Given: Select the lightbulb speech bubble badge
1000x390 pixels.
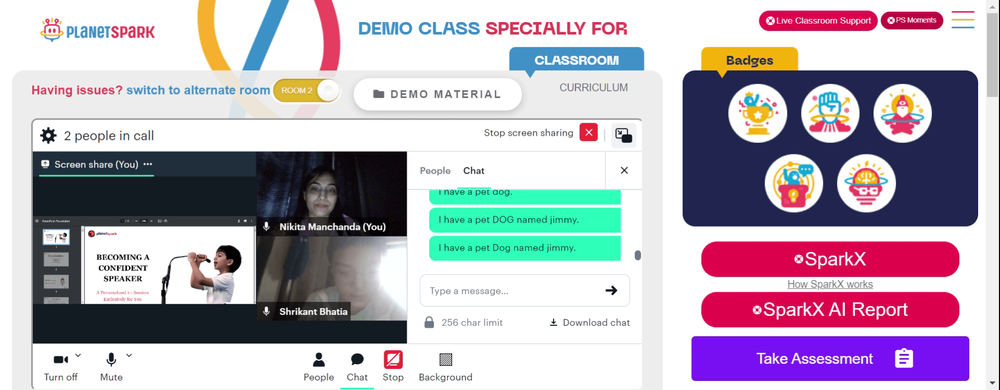Looking at the screenshot, I should [x=794, y=184].
